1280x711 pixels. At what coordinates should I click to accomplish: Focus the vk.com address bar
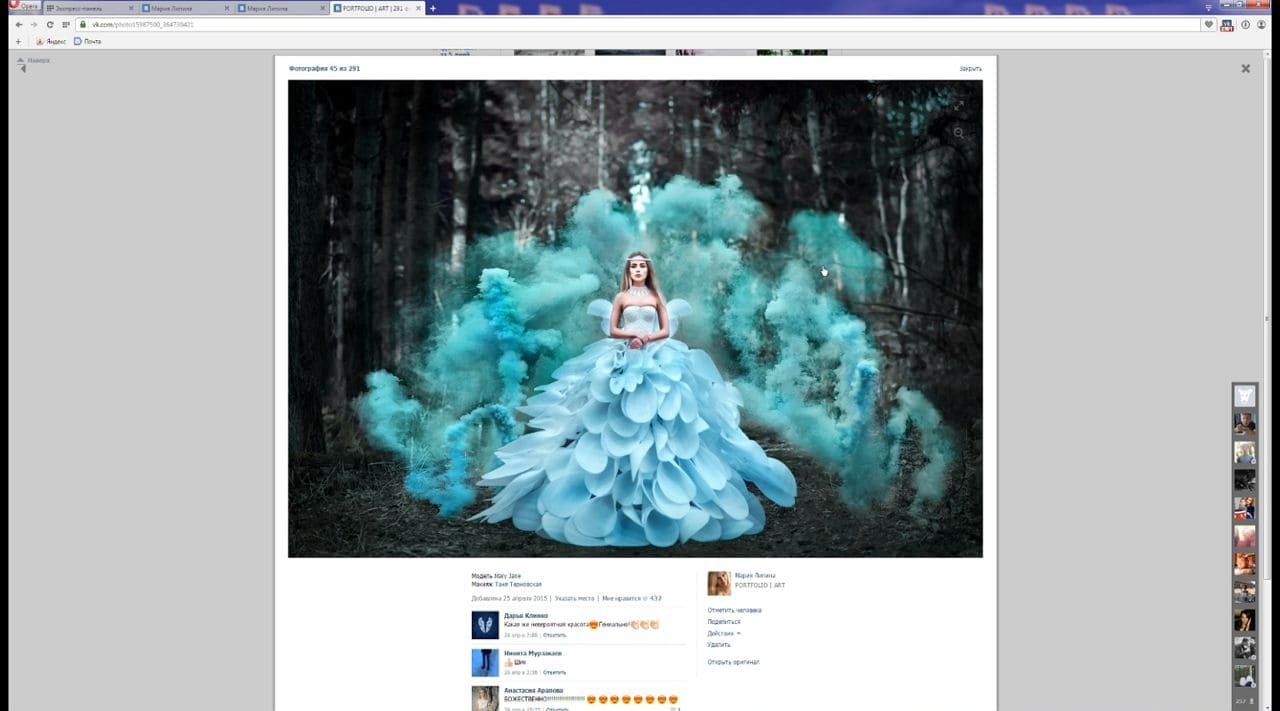point(640,24)
